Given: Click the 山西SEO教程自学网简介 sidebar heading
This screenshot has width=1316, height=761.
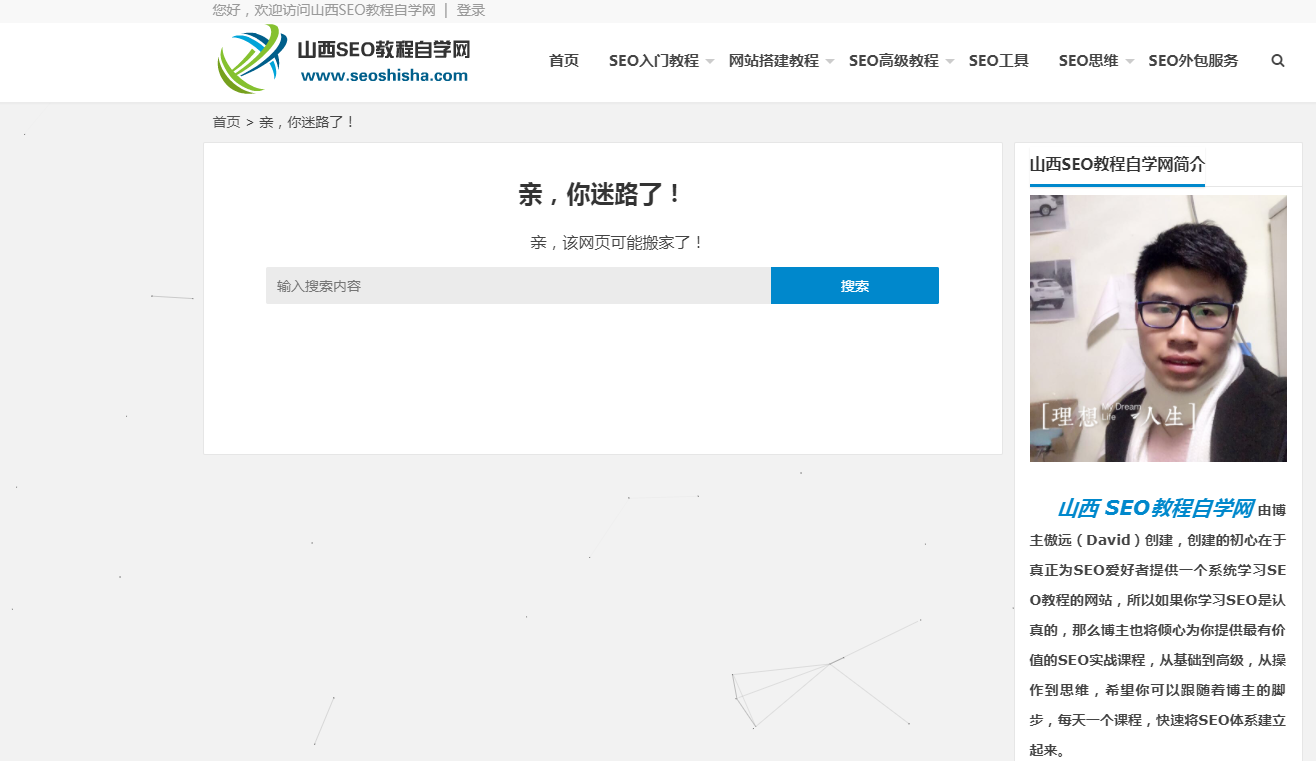Looking at the screenshot, I should 1116,165.
